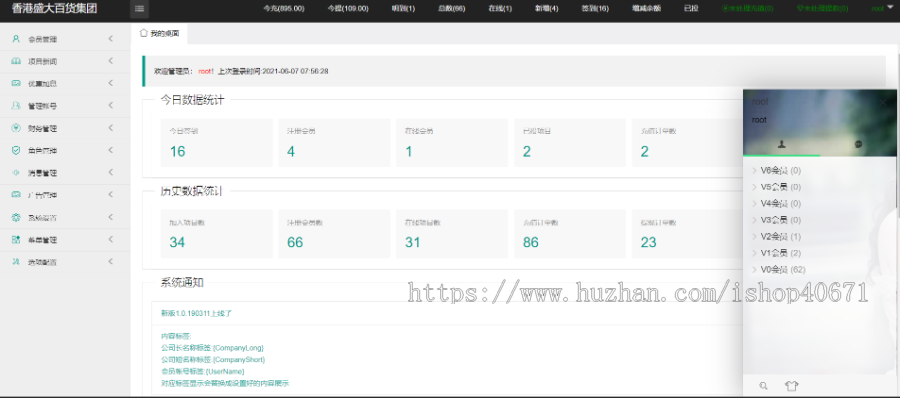Click the search magnifier icon in chat panel
Image resolution: width=900 pixels, height=398 pixels.
(x=763, y=387)
